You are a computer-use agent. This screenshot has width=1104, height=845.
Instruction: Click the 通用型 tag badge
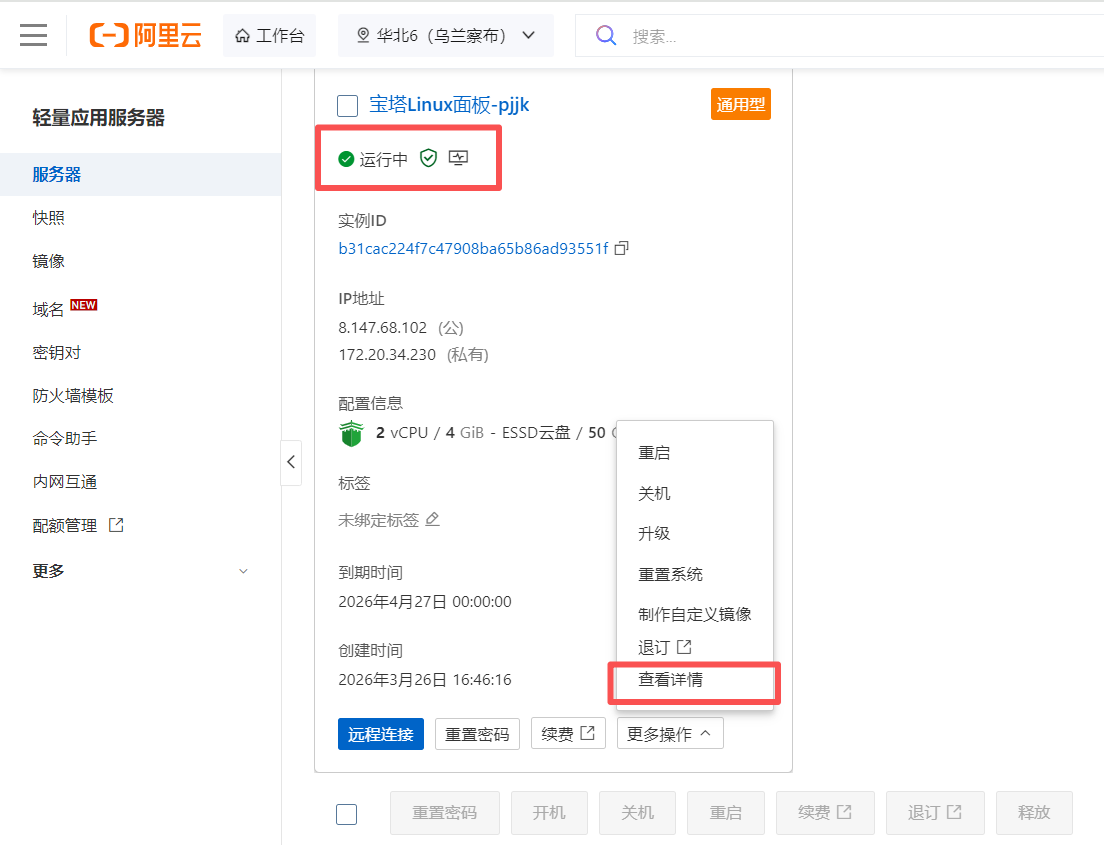(x=741, y=104)
